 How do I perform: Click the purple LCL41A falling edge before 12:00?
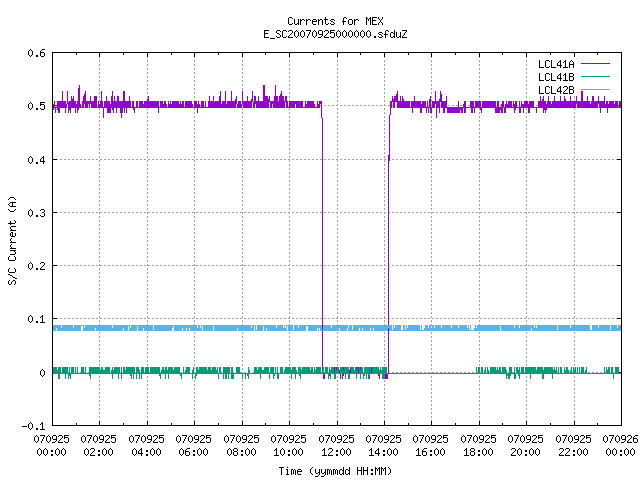pos(322,237)
